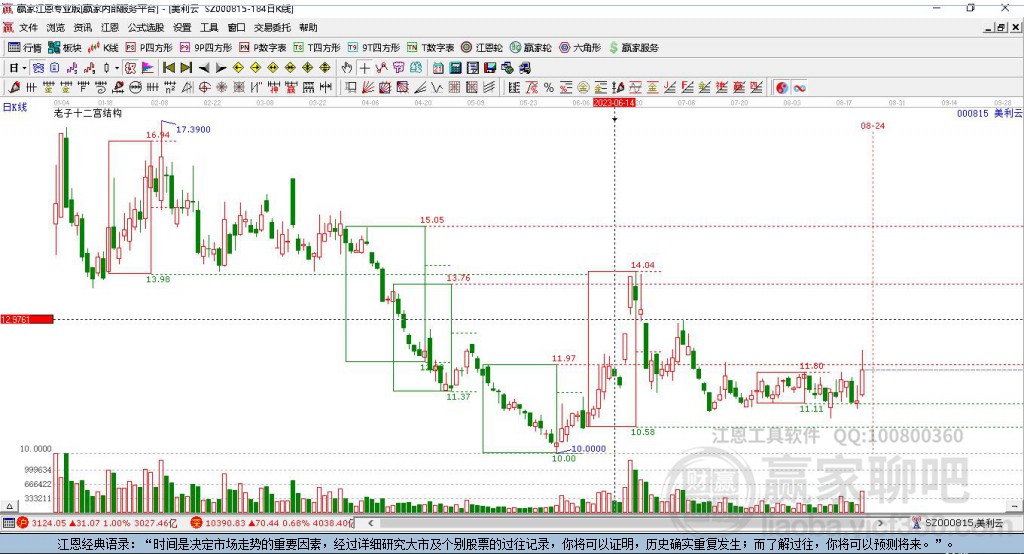Click the 2023-06-14 date marker
The width and height of the screenshot is (1024, 554).
614,103
